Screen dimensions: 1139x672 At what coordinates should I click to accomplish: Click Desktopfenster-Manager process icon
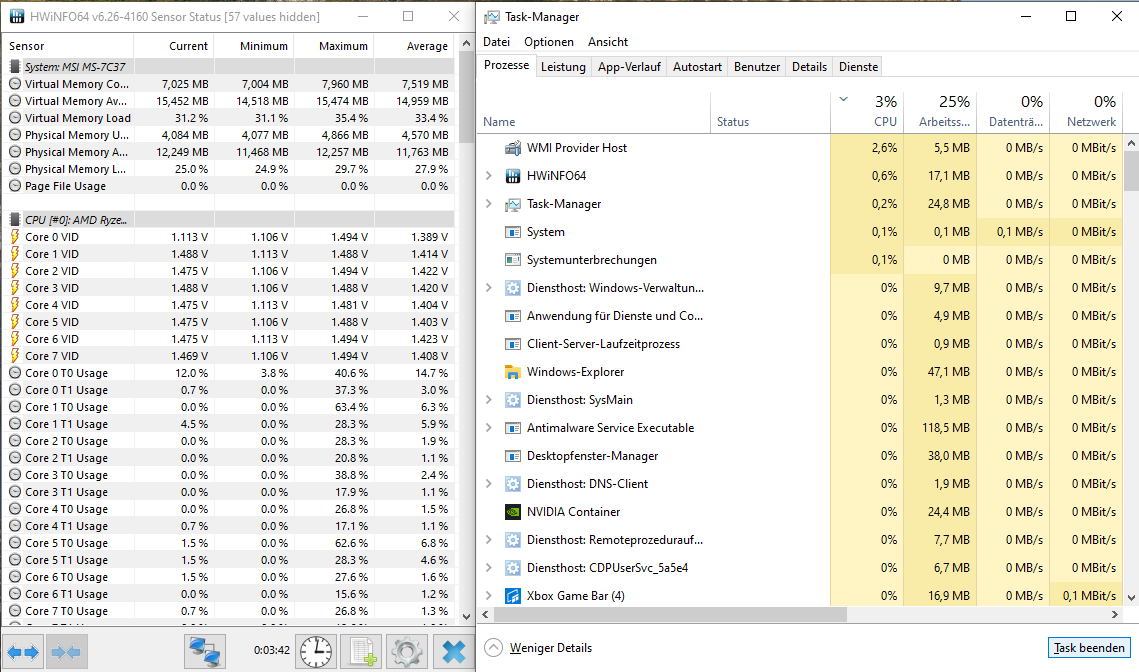coord(513,456)
